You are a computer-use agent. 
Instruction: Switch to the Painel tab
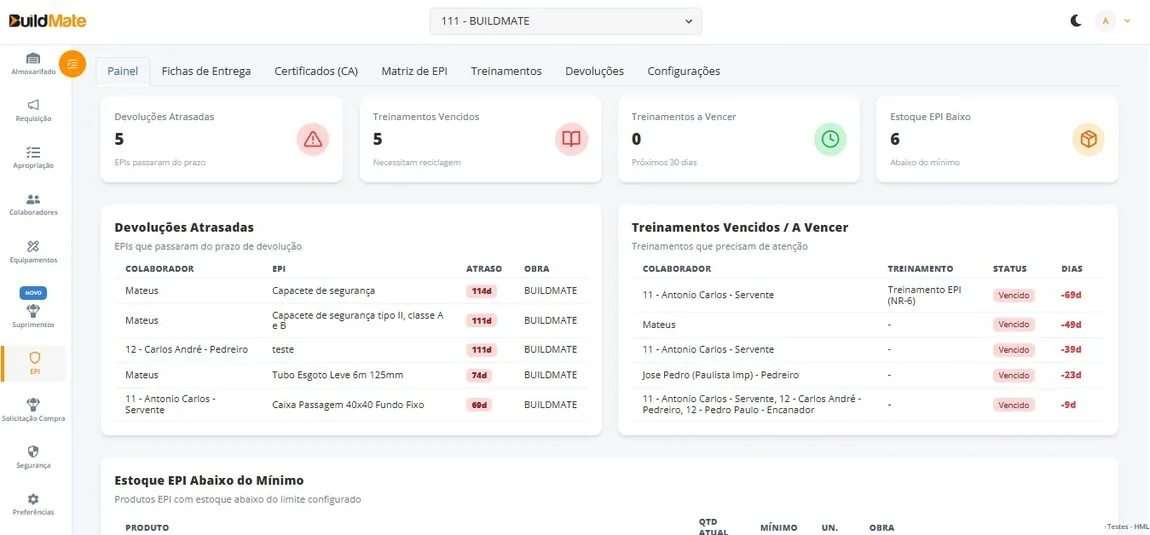pos(123,71)
